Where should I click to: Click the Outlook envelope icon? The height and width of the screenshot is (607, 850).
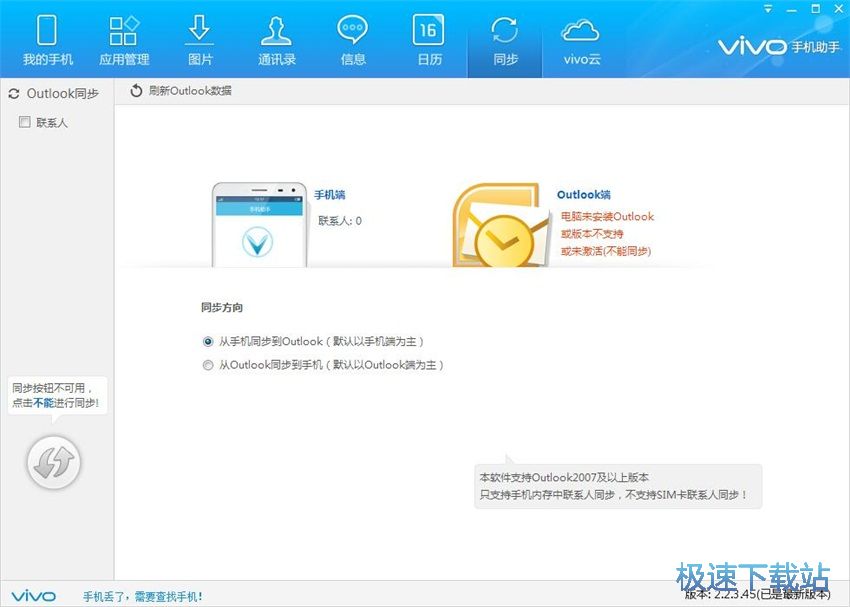click(501, 225)
